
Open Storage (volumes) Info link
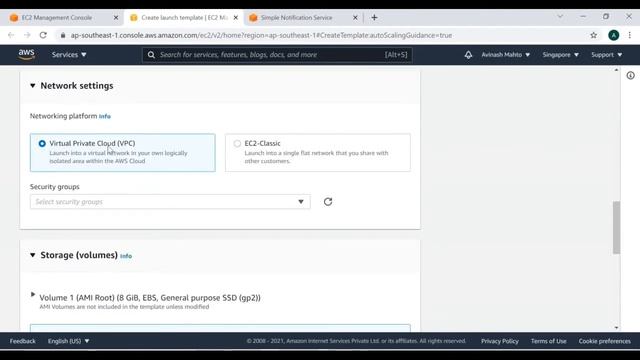[126, 256]
